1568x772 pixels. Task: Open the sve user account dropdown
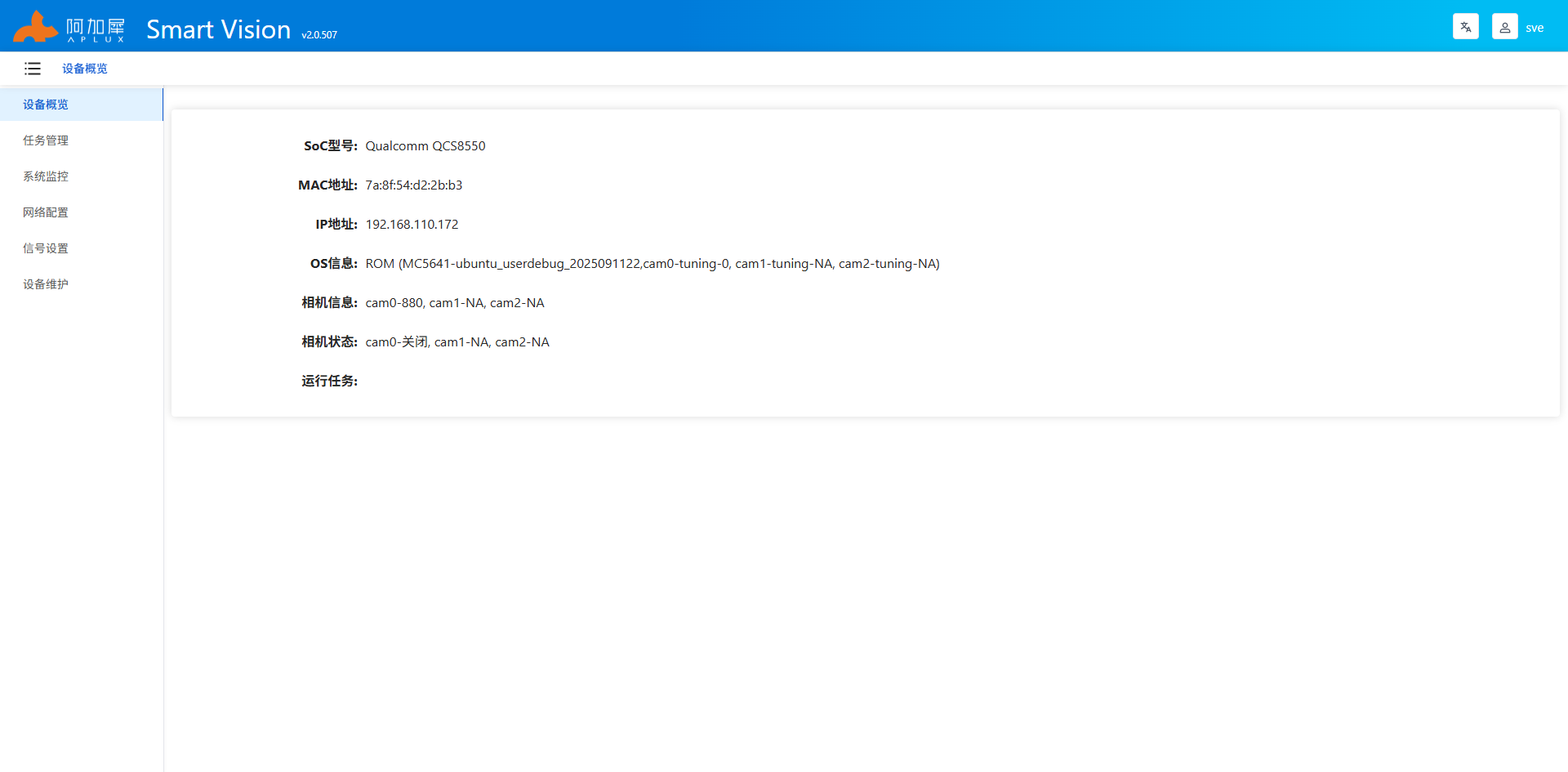tap(1535, 28)
